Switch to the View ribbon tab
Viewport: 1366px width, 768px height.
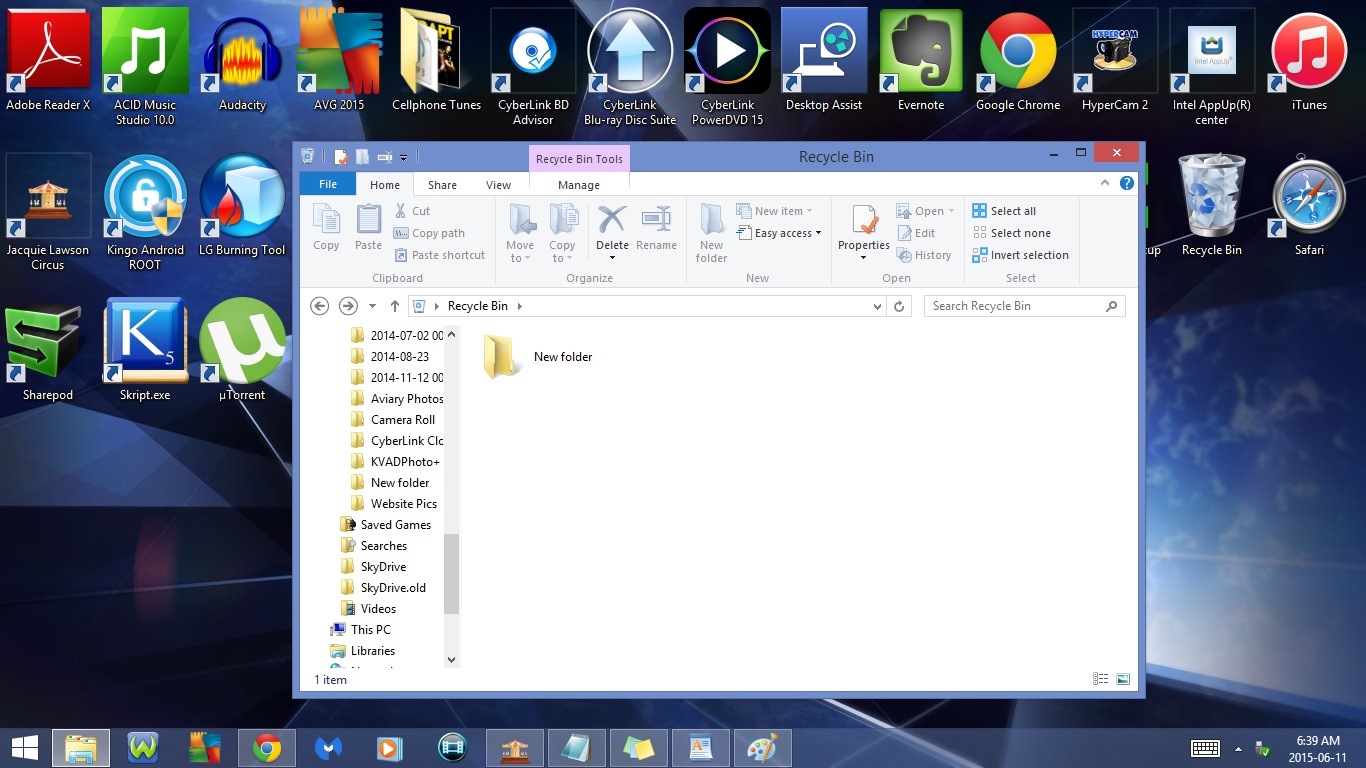pyautogui.click(x=498, y=185)
